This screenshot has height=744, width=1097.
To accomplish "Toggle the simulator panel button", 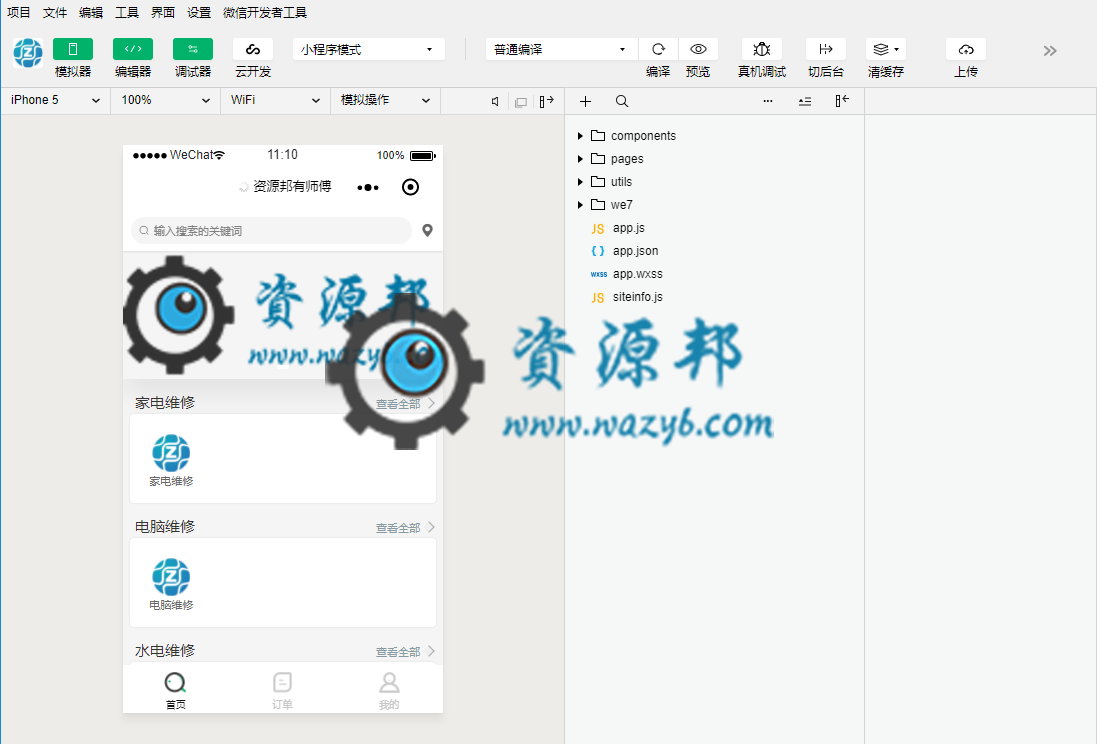I will [73, 49].
